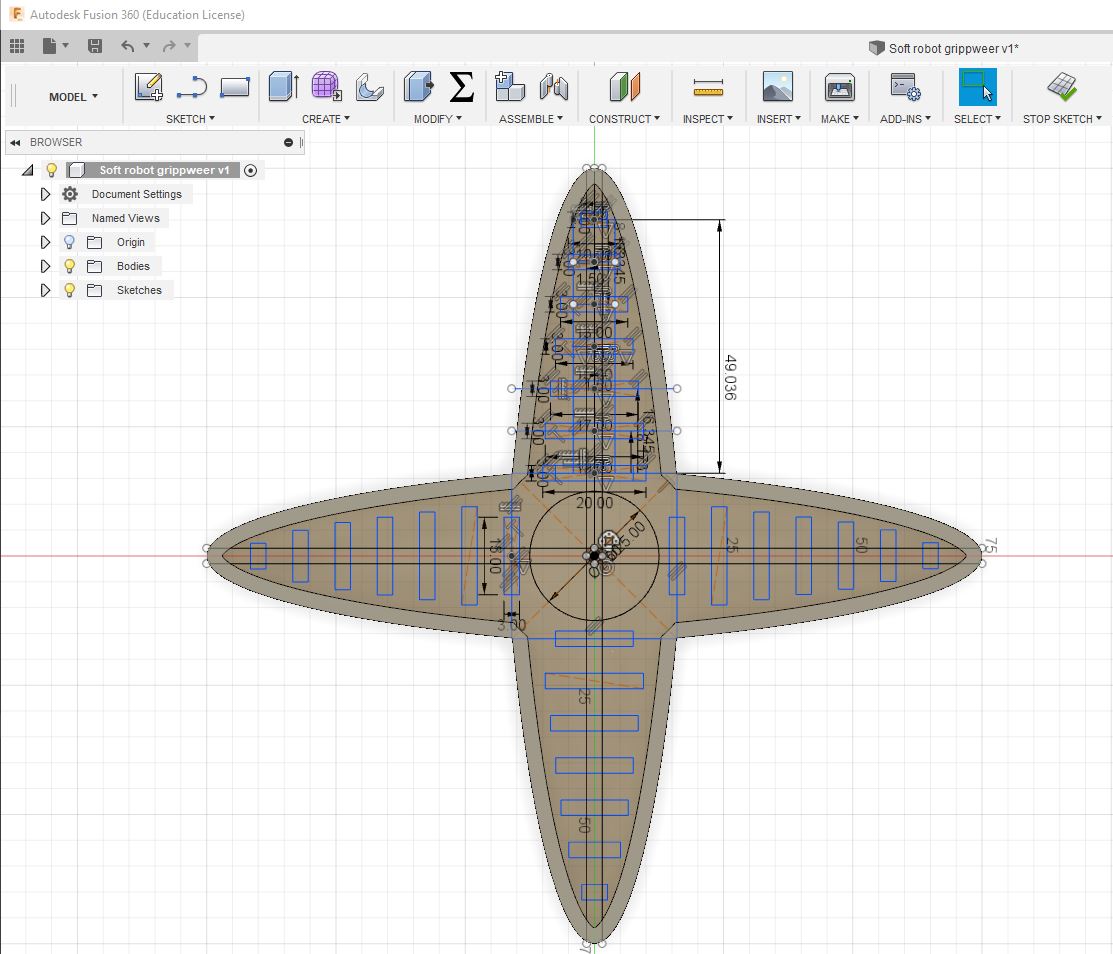Image resolution: width=1113 pixels, height=954 pixels.
Task: Expand the Named Views tree node
Action: click(45, 218)
